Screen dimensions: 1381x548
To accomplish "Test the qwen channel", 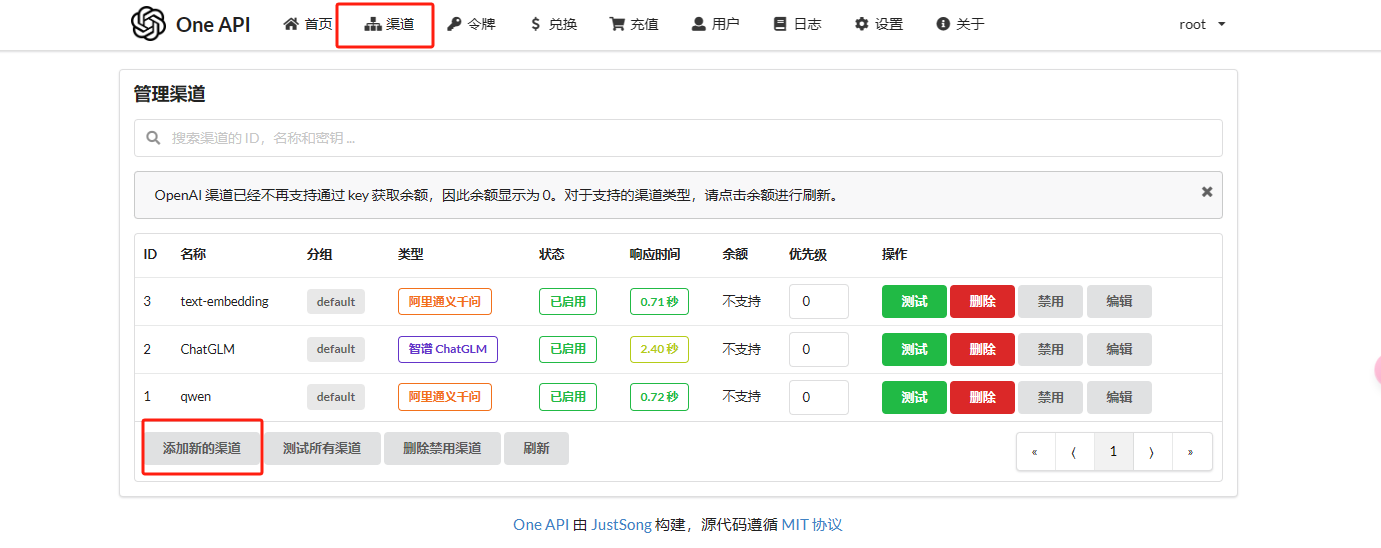I will 914,397.
